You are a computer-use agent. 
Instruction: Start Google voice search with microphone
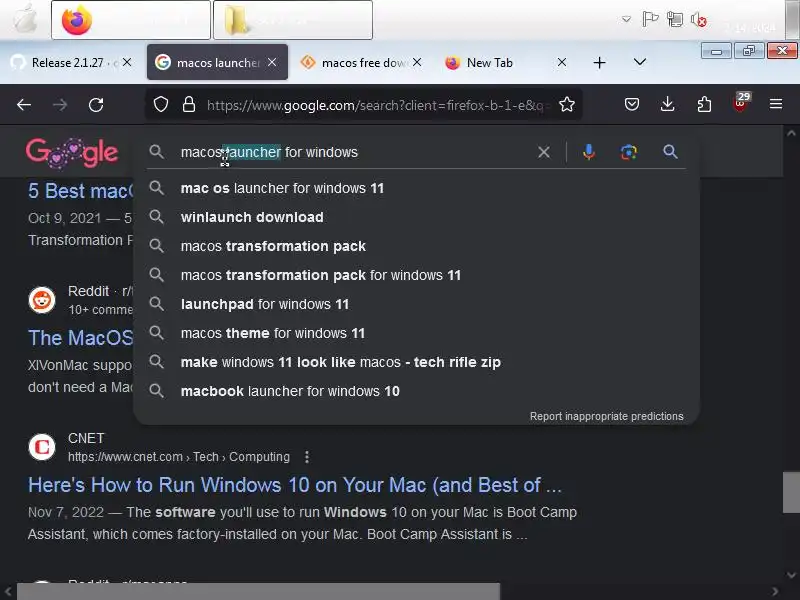tap(589, 152)
